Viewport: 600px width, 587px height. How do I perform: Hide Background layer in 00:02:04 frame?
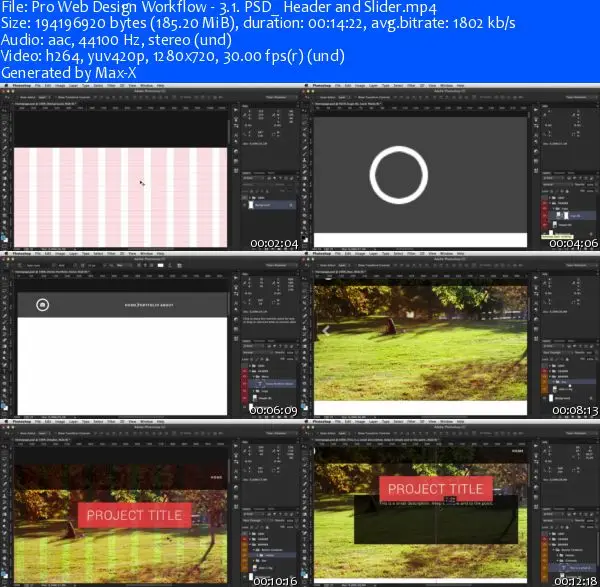click(x=245, y=205)
